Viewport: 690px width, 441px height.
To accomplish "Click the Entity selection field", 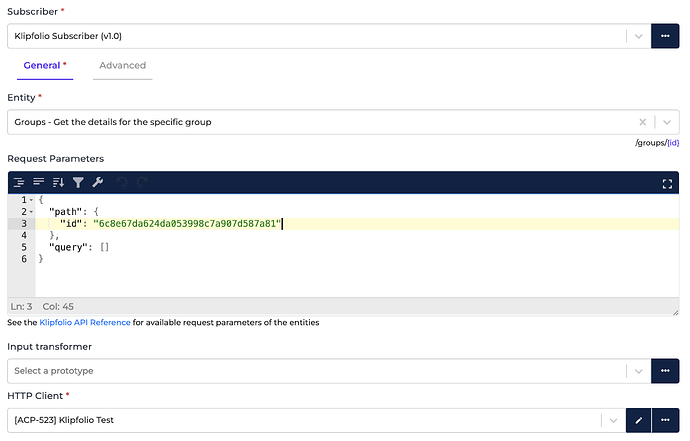I will coord(343,122).
